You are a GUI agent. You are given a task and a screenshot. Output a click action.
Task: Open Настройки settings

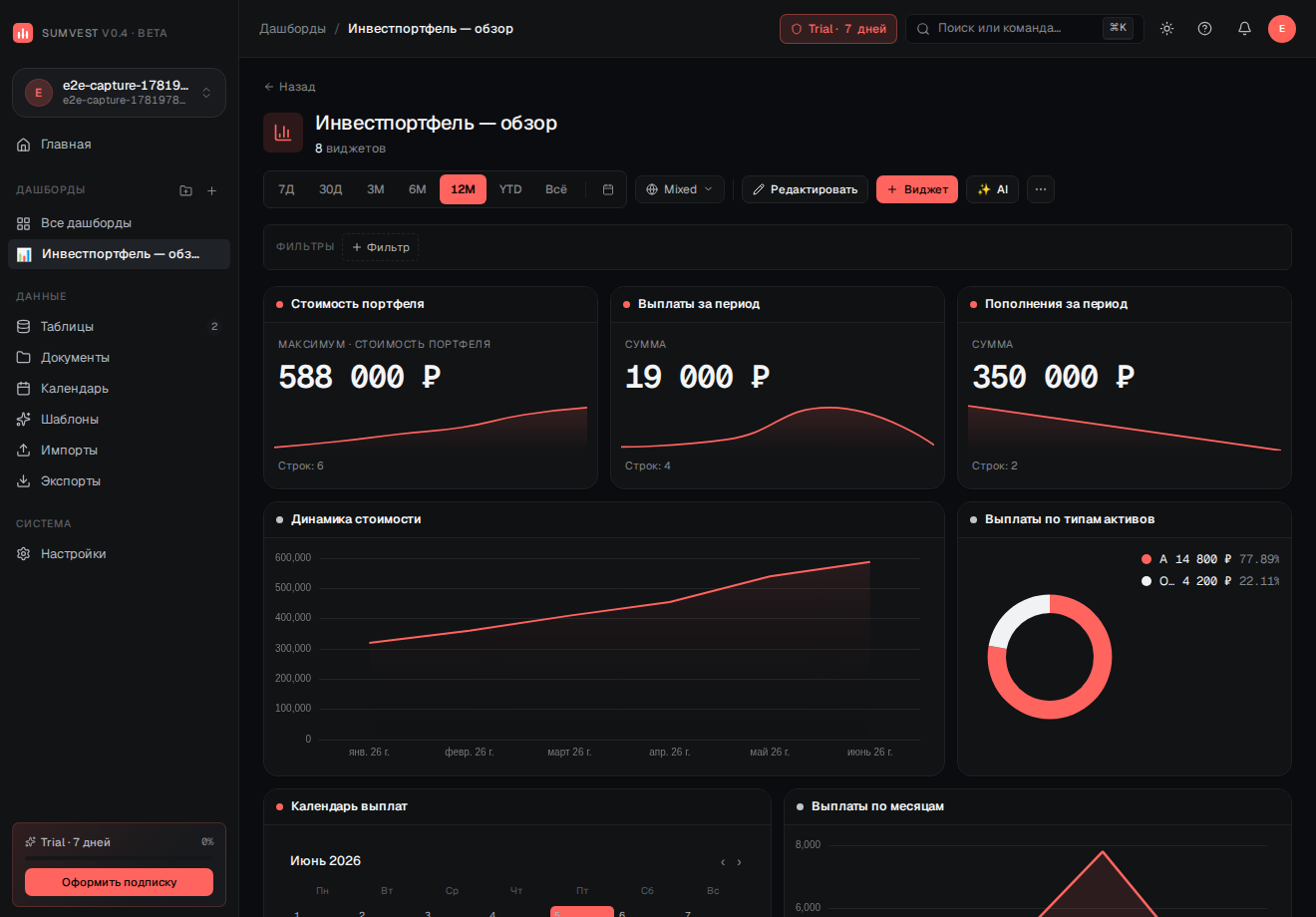pyautogui.click(x=119, y=554)
